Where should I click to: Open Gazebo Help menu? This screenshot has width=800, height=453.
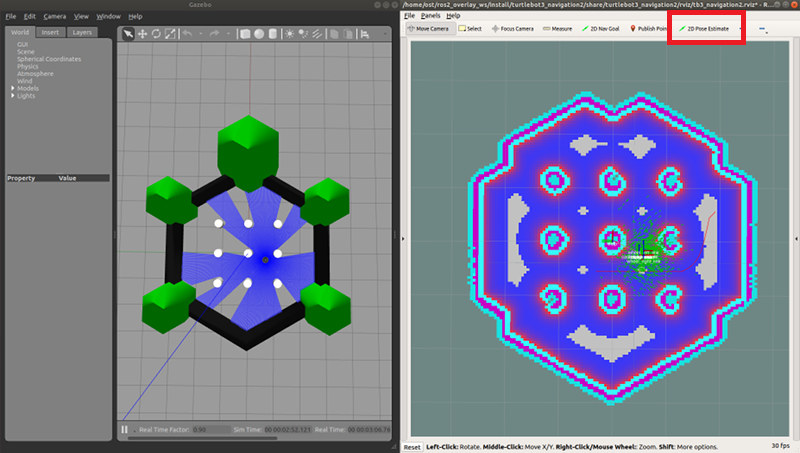pos(135,16)
